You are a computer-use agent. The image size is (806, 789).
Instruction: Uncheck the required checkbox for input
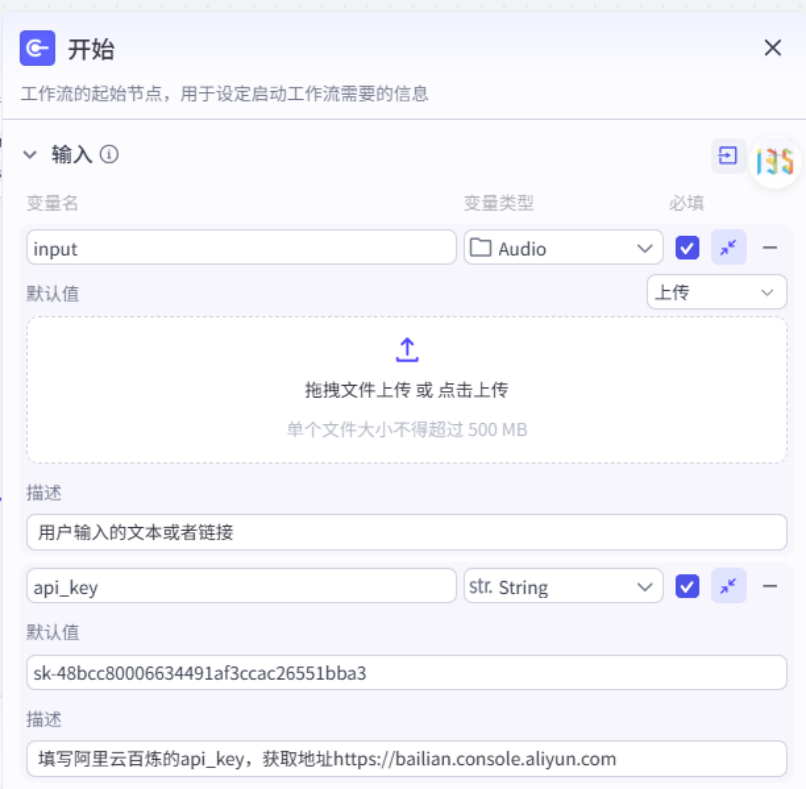687,248
